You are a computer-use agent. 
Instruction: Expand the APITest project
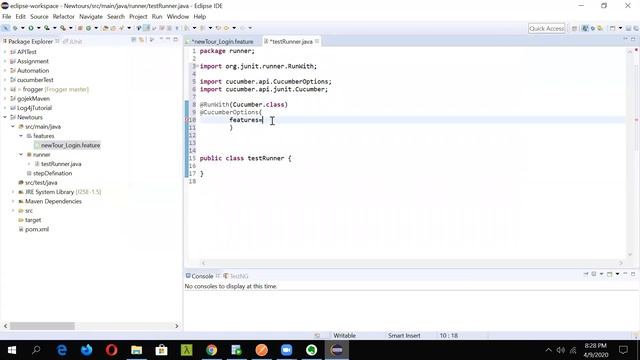(x=5, y=52)
